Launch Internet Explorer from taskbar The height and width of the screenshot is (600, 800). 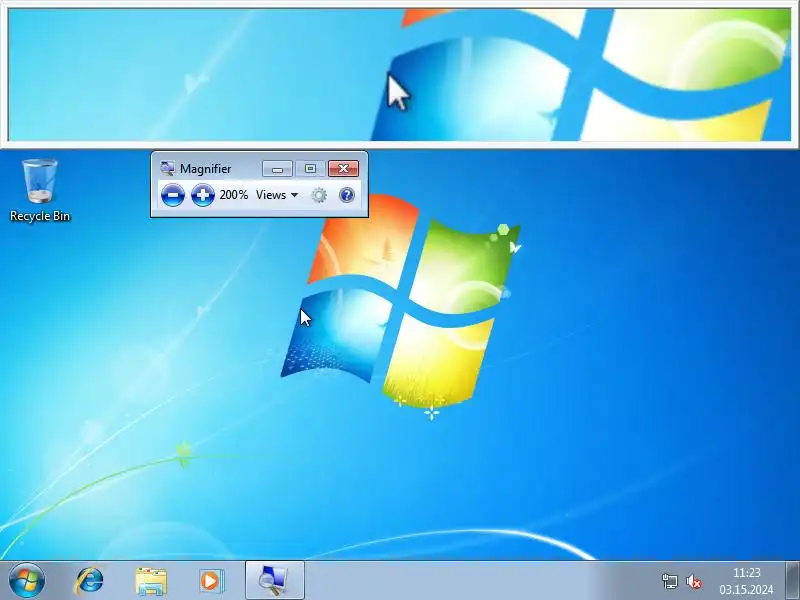coord(89,581)
